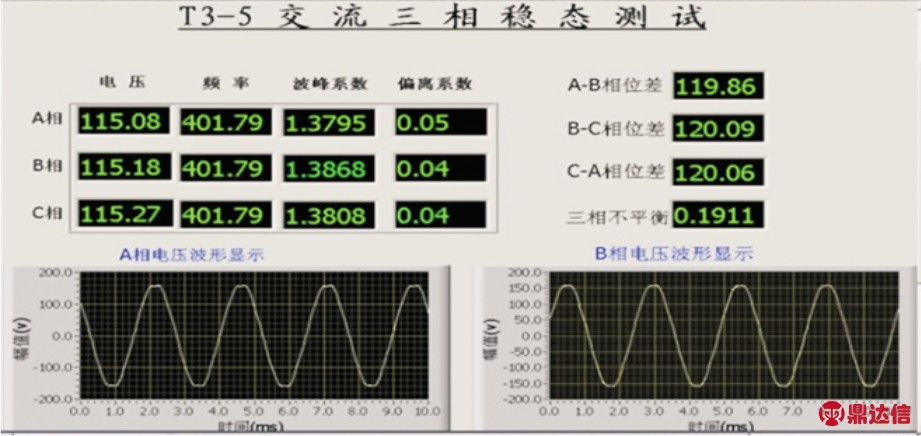921x436 pixels.
Task: Click the 'A相电压波形显示' chart title
Action: [x=192, y=254]
